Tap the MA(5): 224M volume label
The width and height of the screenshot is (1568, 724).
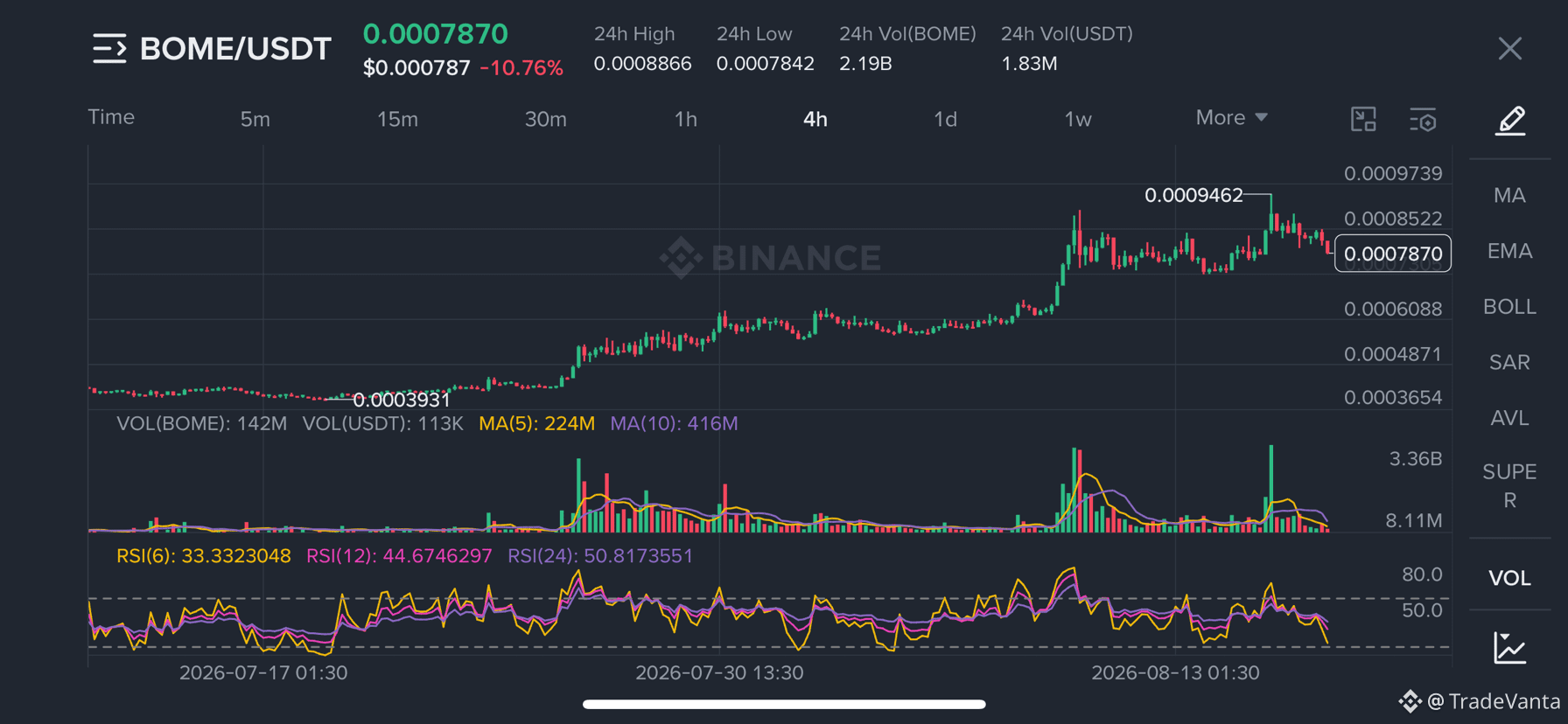(x=536, y=424)
